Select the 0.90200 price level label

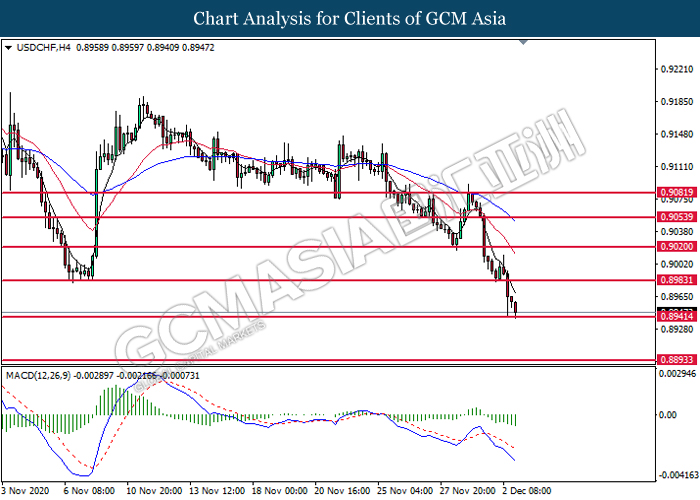pos(677,246)
